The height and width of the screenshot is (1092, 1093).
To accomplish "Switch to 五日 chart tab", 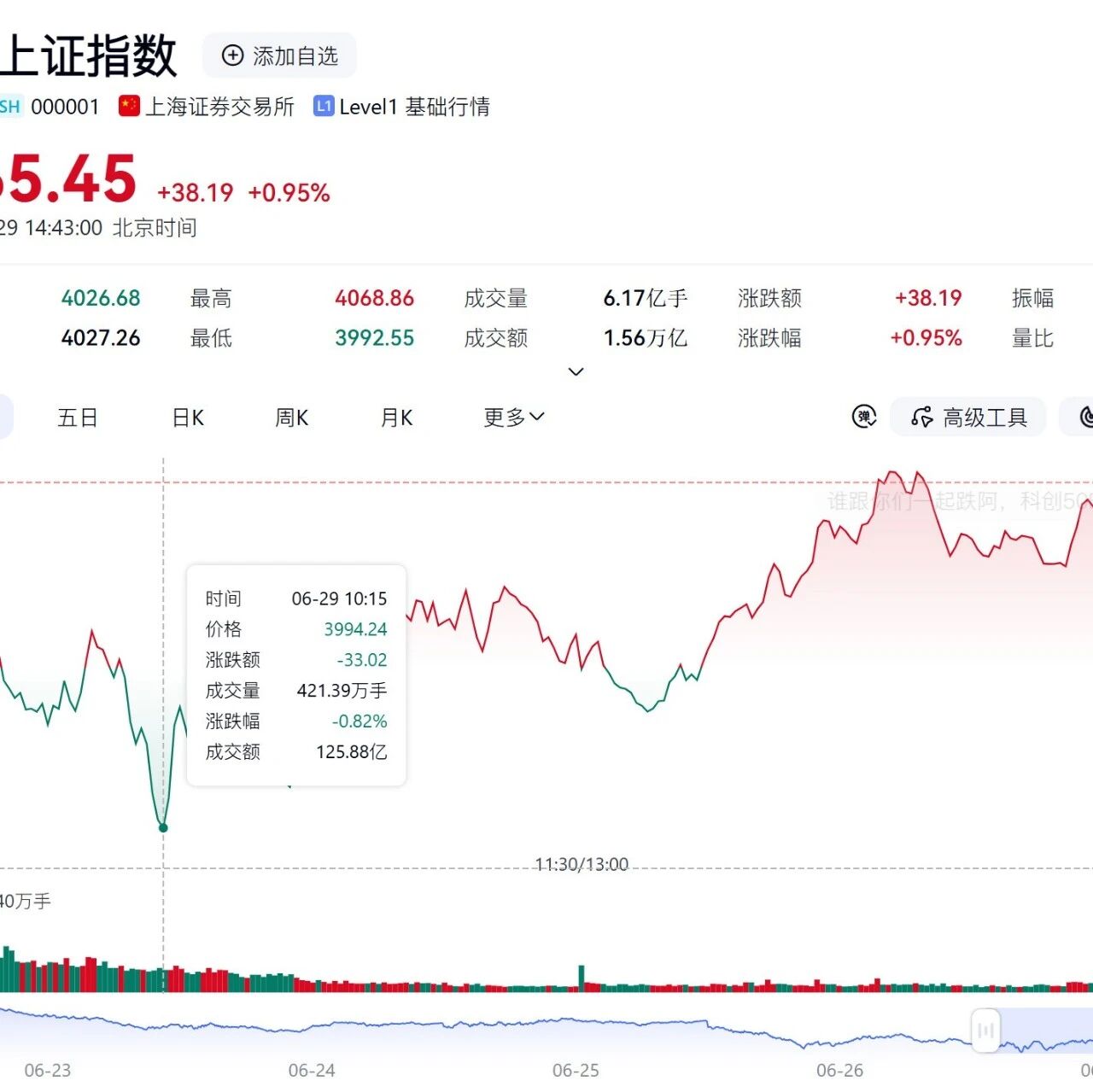I will coord(78,418).
